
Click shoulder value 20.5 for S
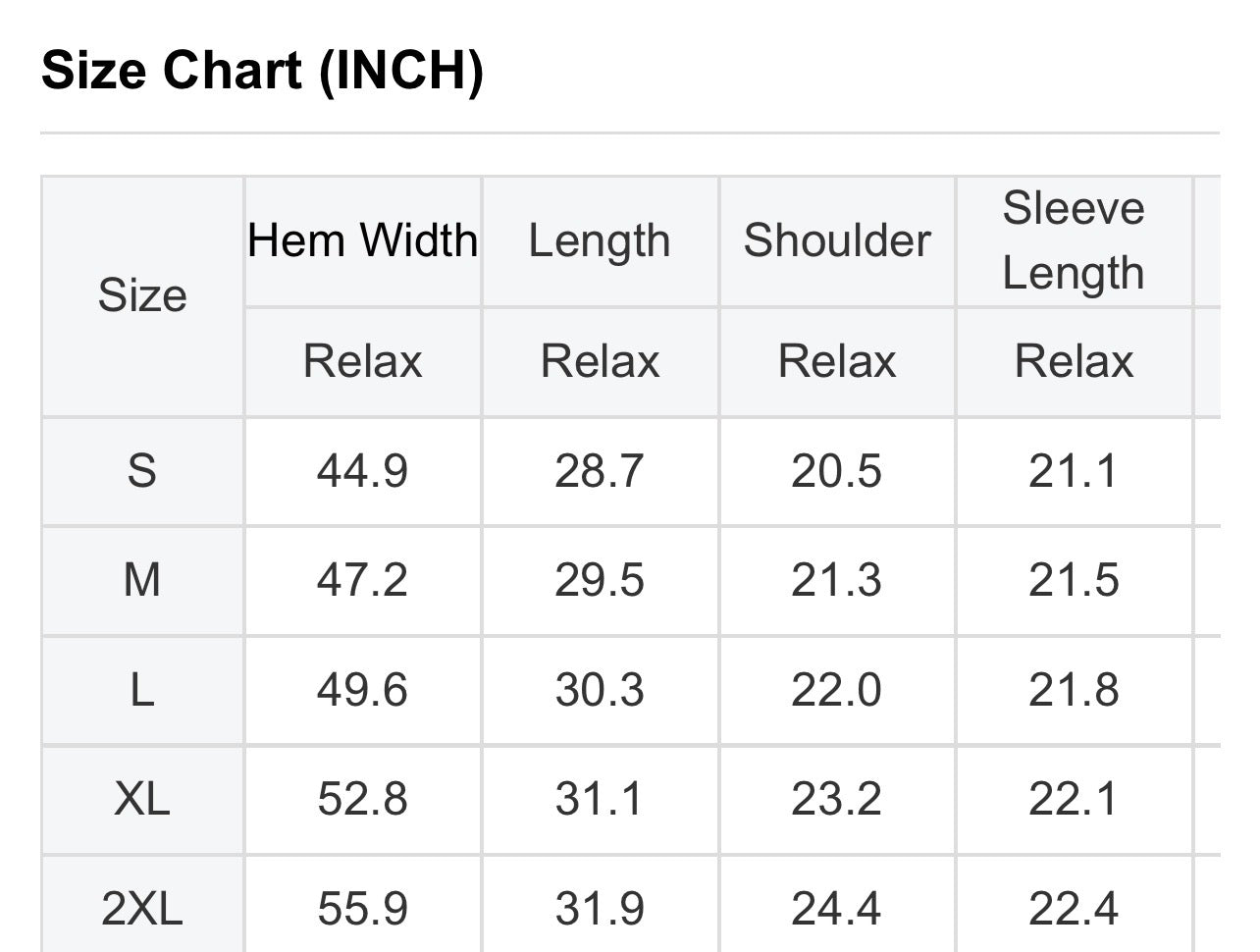[837, 471]
